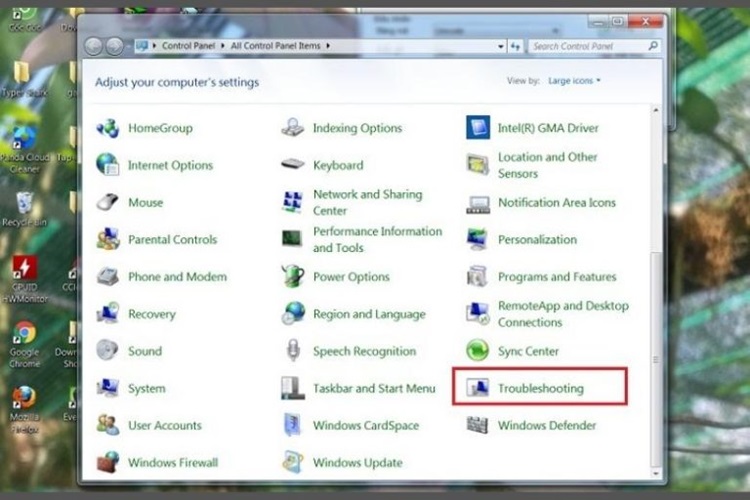Open the Taskbar and Start Menu icon
This screenshot has width=750, height=500.
pos(292,388)
